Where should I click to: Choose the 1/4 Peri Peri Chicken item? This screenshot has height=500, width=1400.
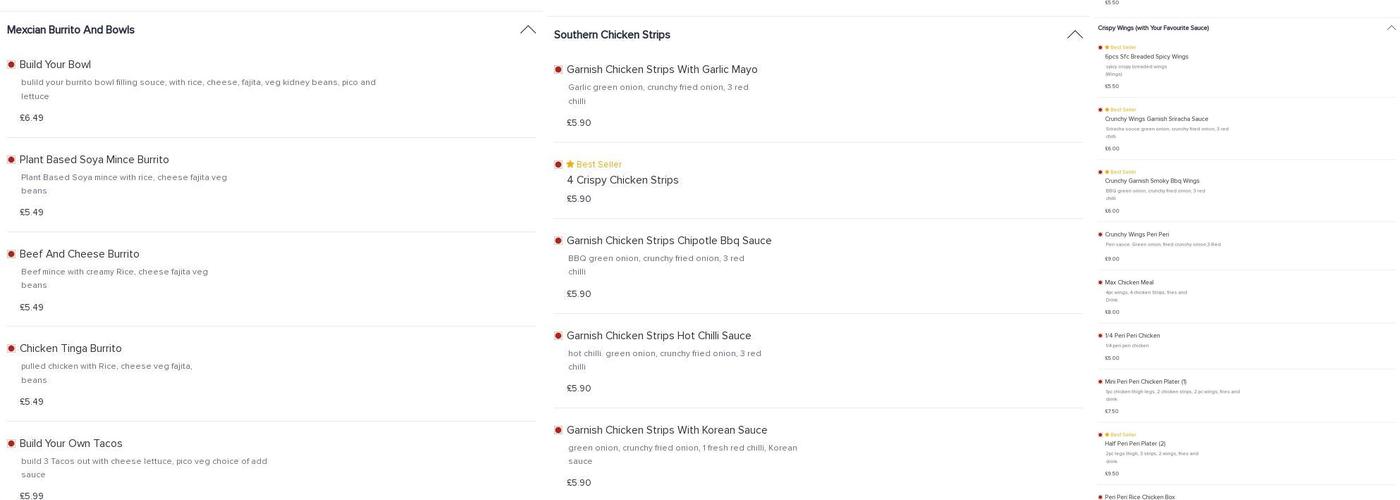coord(1132,336)
